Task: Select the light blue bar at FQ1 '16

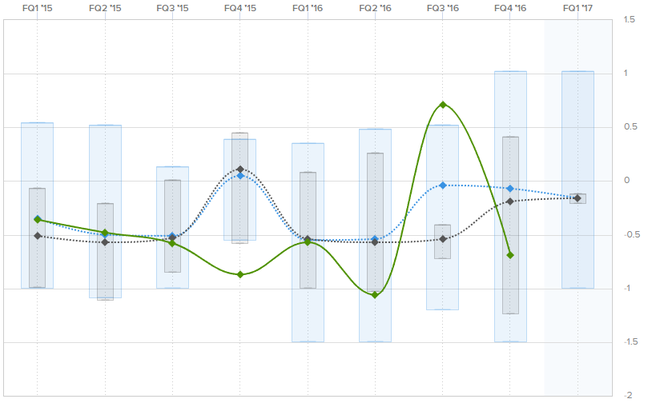Action: [308, 243]
